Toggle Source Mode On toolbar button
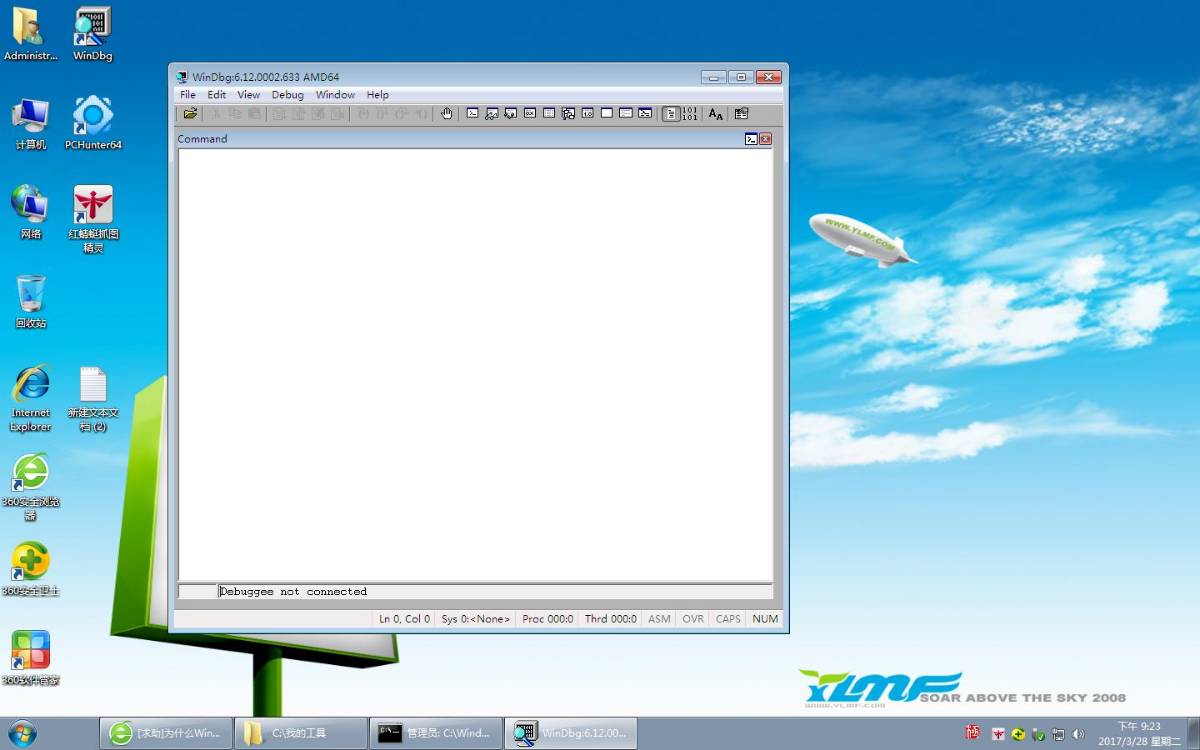 671,113
